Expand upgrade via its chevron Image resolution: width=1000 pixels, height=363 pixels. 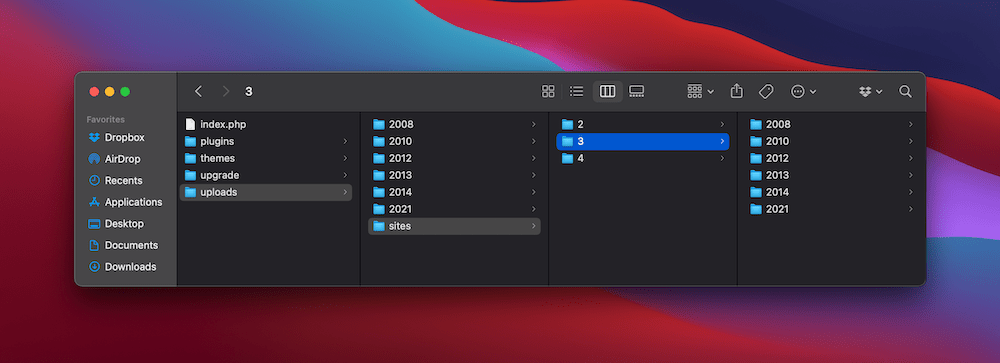click(x=345, y=175)
